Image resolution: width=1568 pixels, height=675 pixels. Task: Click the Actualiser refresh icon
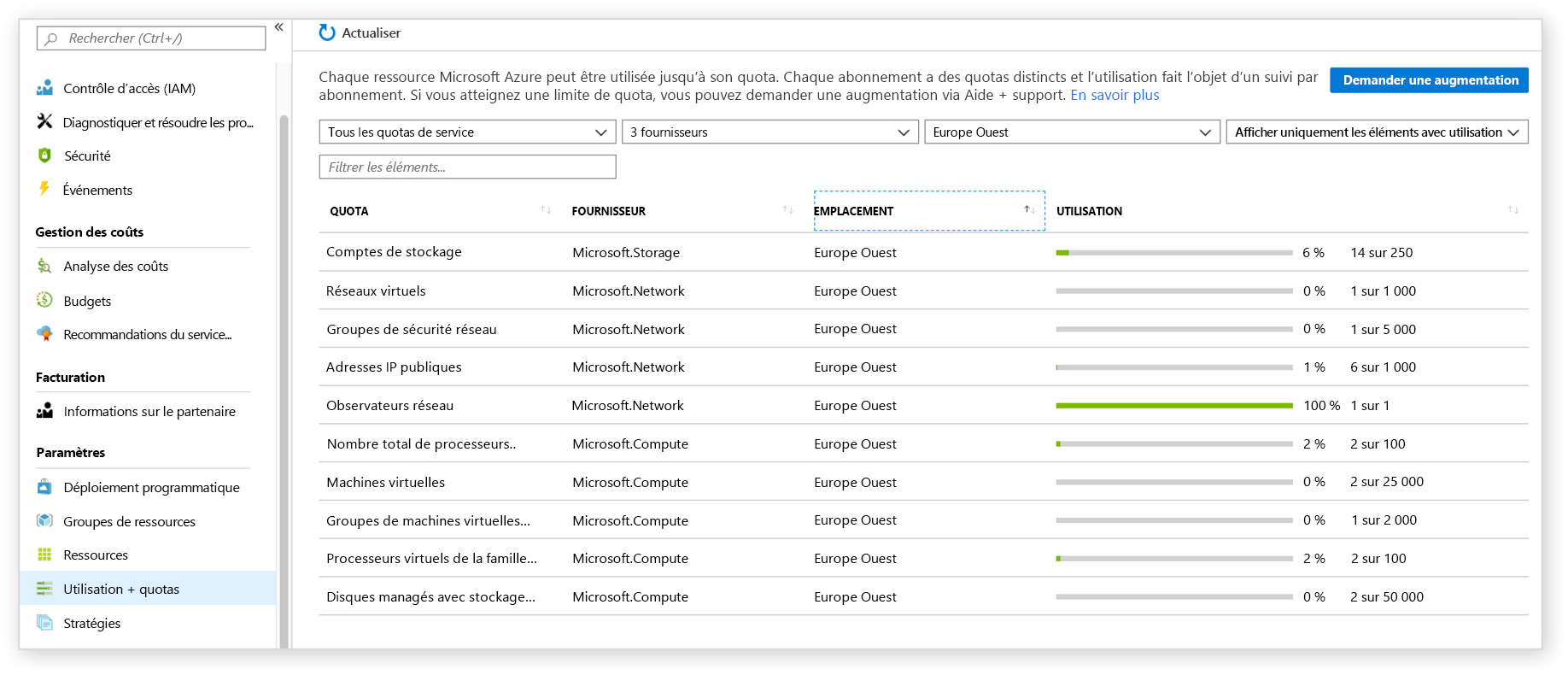(x=326, y=32)
